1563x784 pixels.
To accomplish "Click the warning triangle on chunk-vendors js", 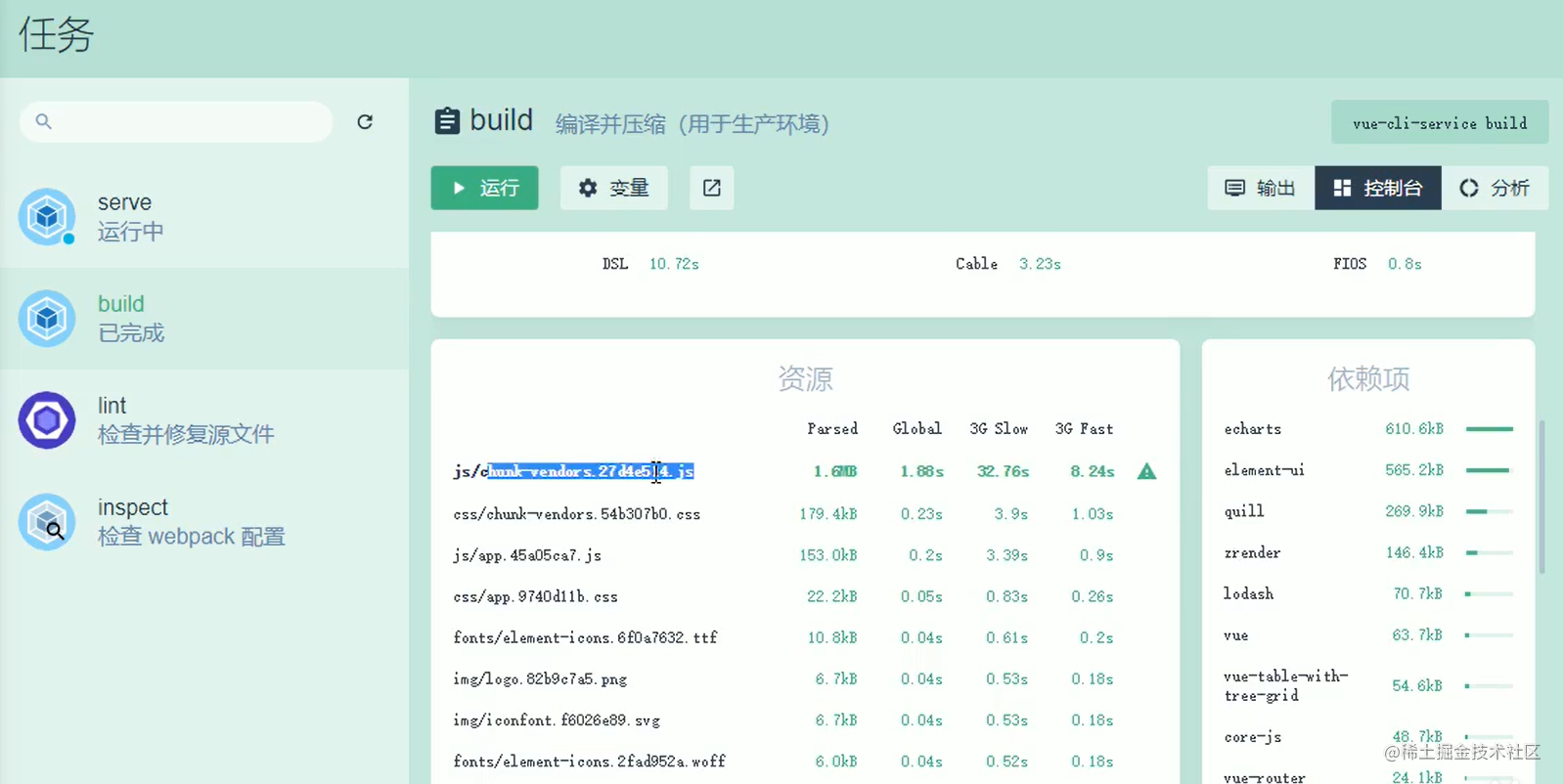I will pyautogui.click(x=1147, y=472).
